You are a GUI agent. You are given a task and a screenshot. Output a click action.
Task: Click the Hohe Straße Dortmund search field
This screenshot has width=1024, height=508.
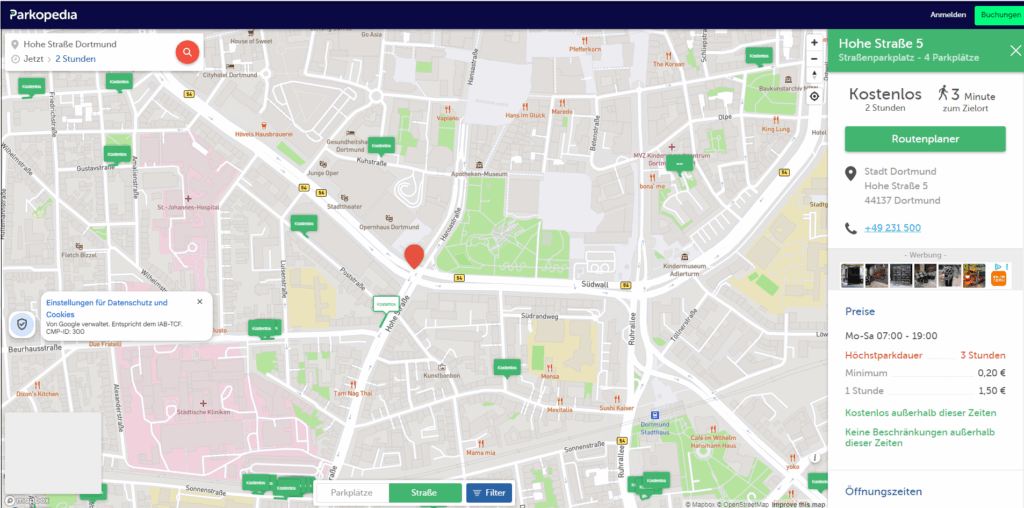(90, 44)
